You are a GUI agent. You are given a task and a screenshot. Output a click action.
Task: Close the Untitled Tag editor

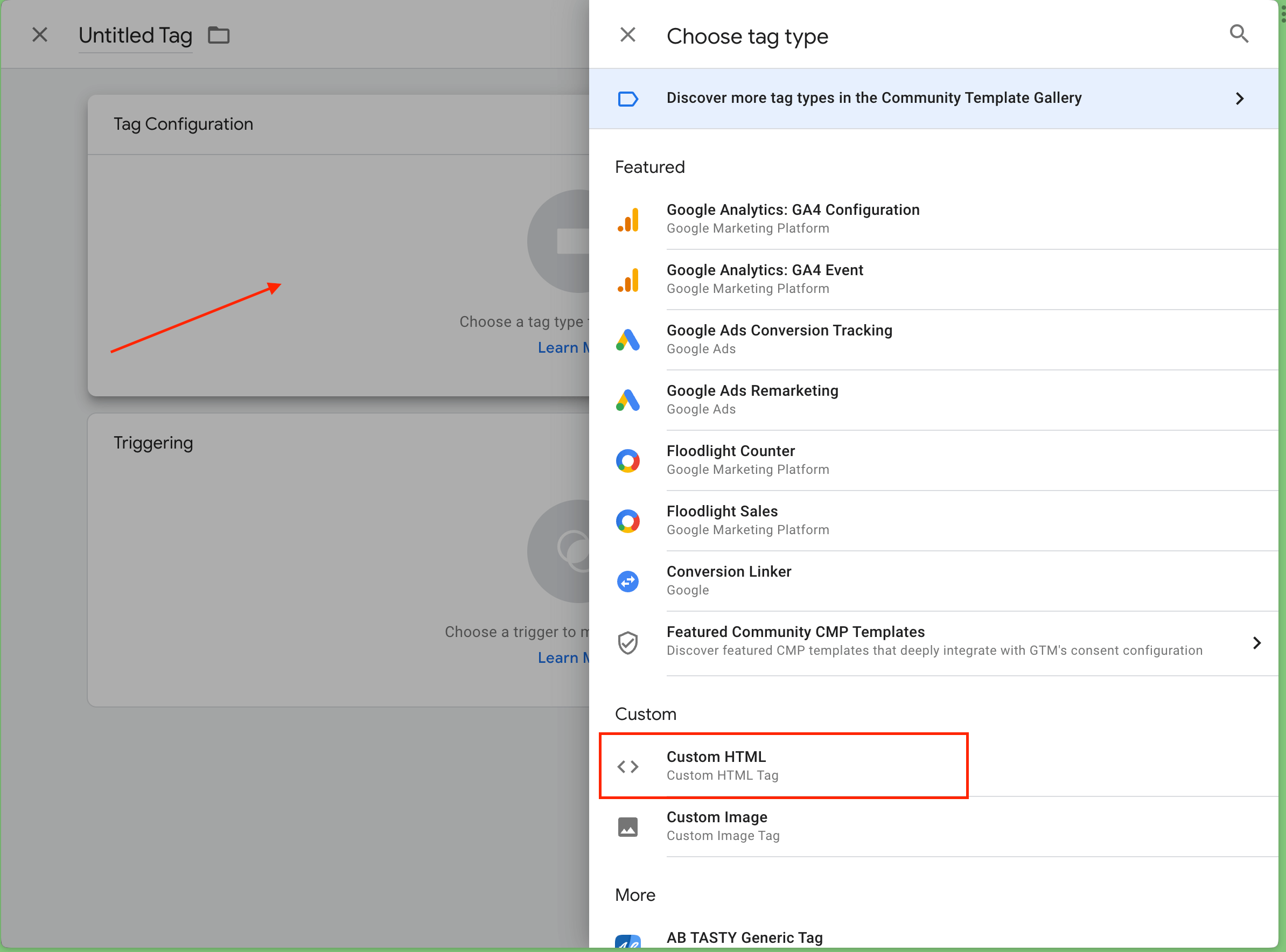[x=40, y=35]
